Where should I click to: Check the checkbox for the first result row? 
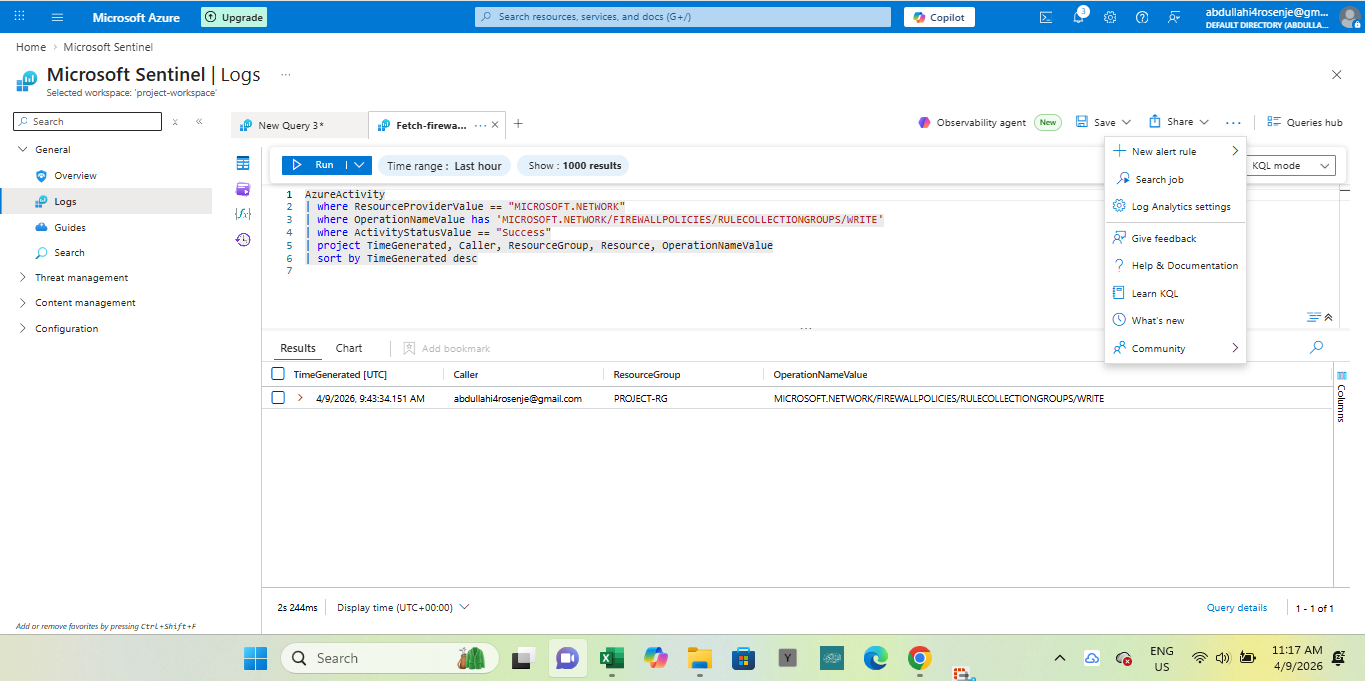278,398
